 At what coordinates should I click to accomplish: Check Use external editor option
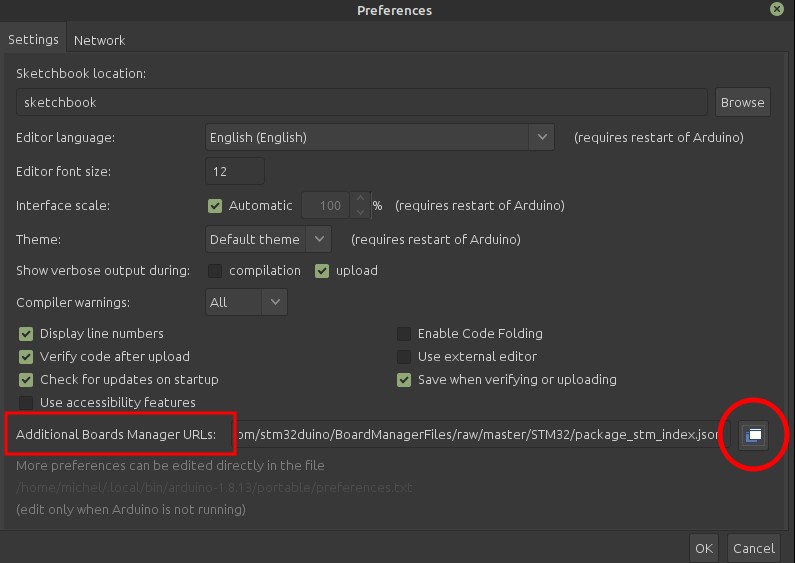tap(404, 357)
